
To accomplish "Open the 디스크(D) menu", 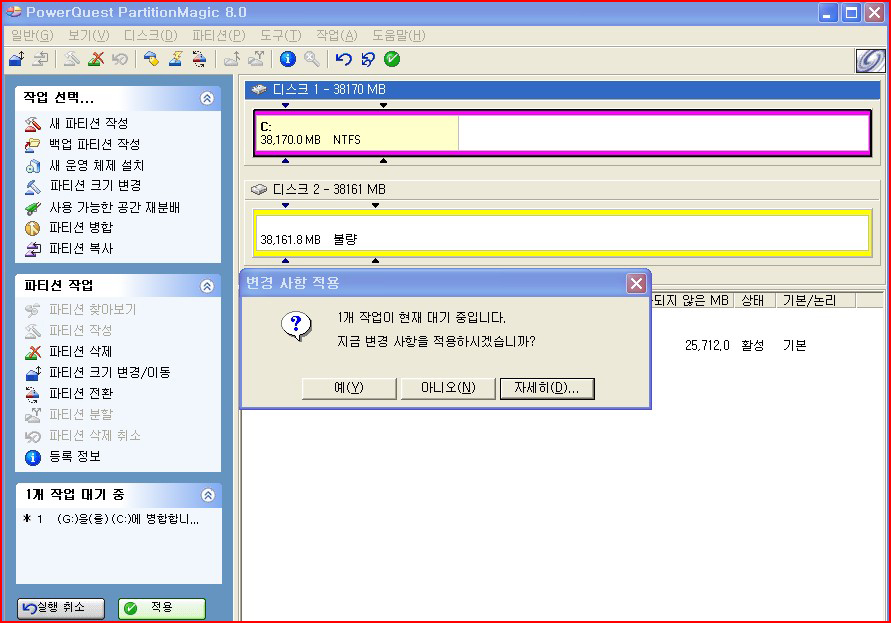I will pyautogui.click(x=151, y=36).
